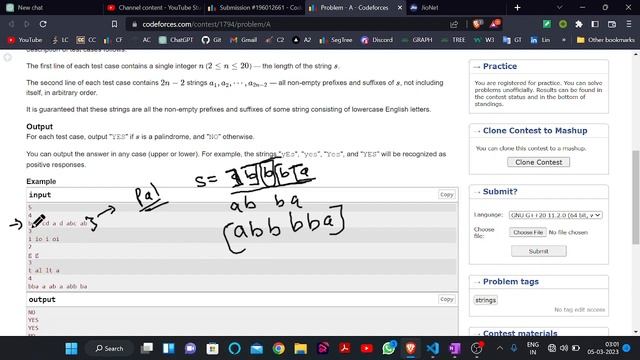Switch to the New chat tab

[x=49, y=7]
